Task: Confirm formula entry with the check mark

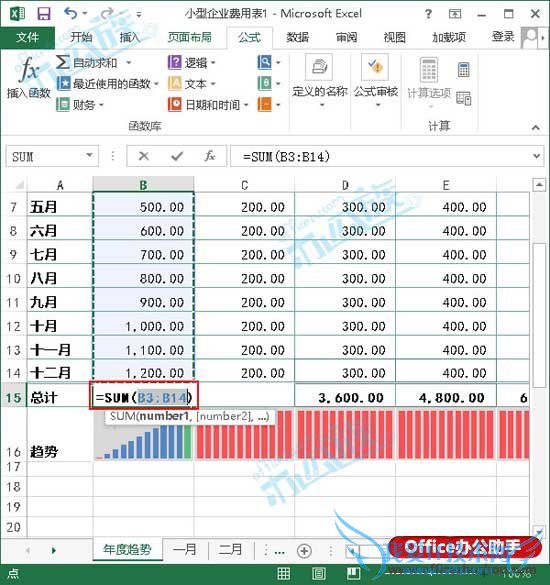Action: [x=177, y=156]
